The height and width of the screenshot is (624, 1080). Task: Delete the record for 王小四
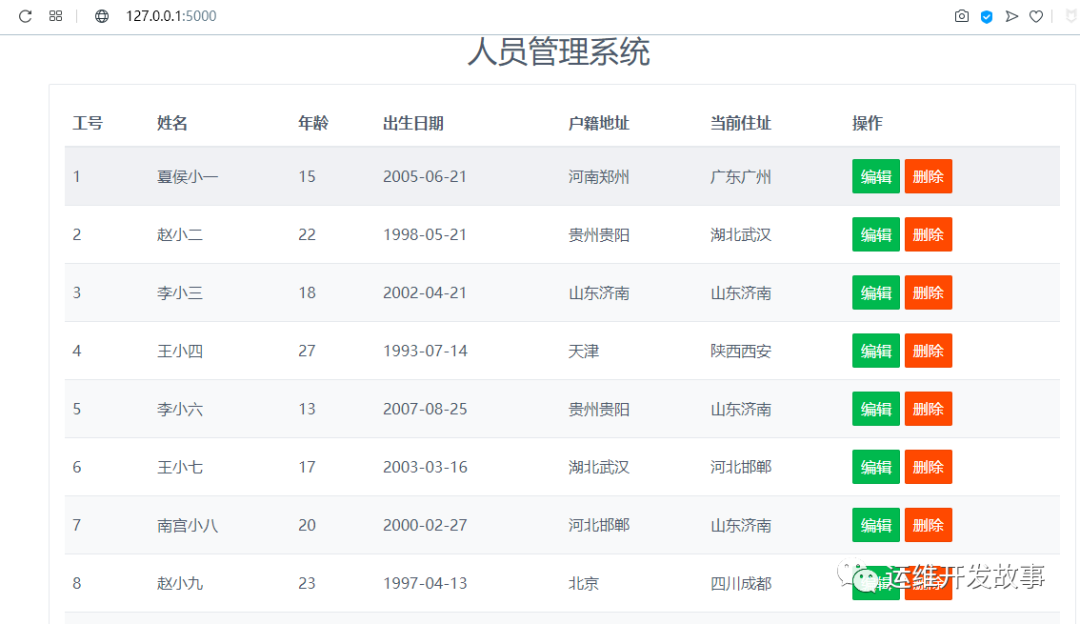(x=928, y=351)
